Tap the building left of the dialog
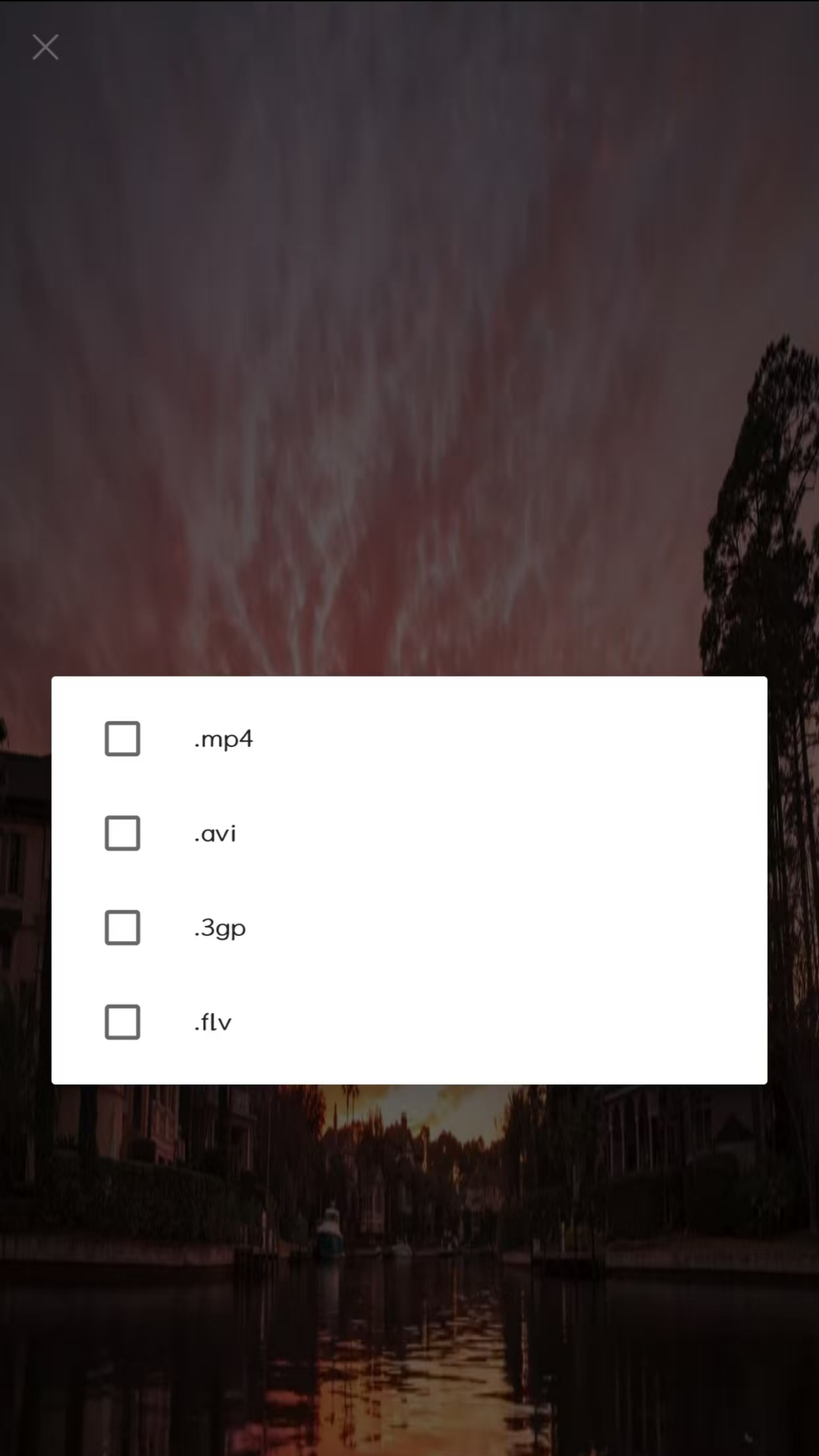819x1456 pixels. pyautogui.click(x=23, y=872)
